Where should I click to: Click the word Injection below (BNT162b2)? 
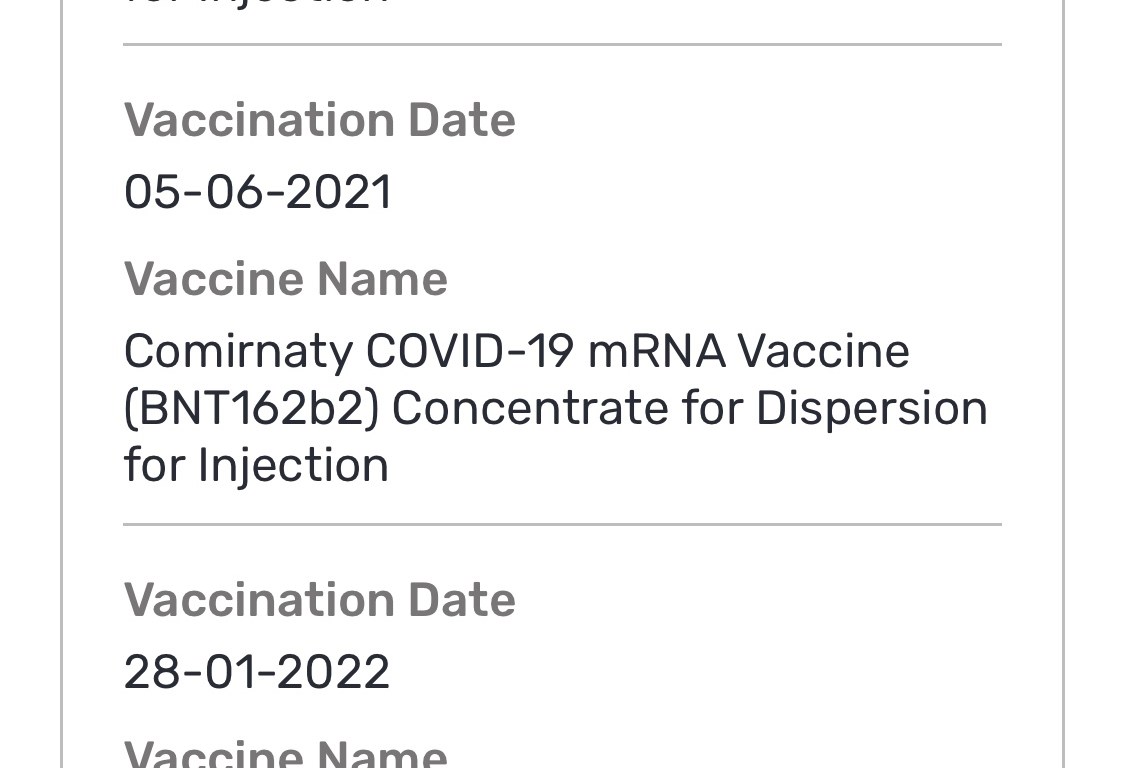tap(293, 466)
